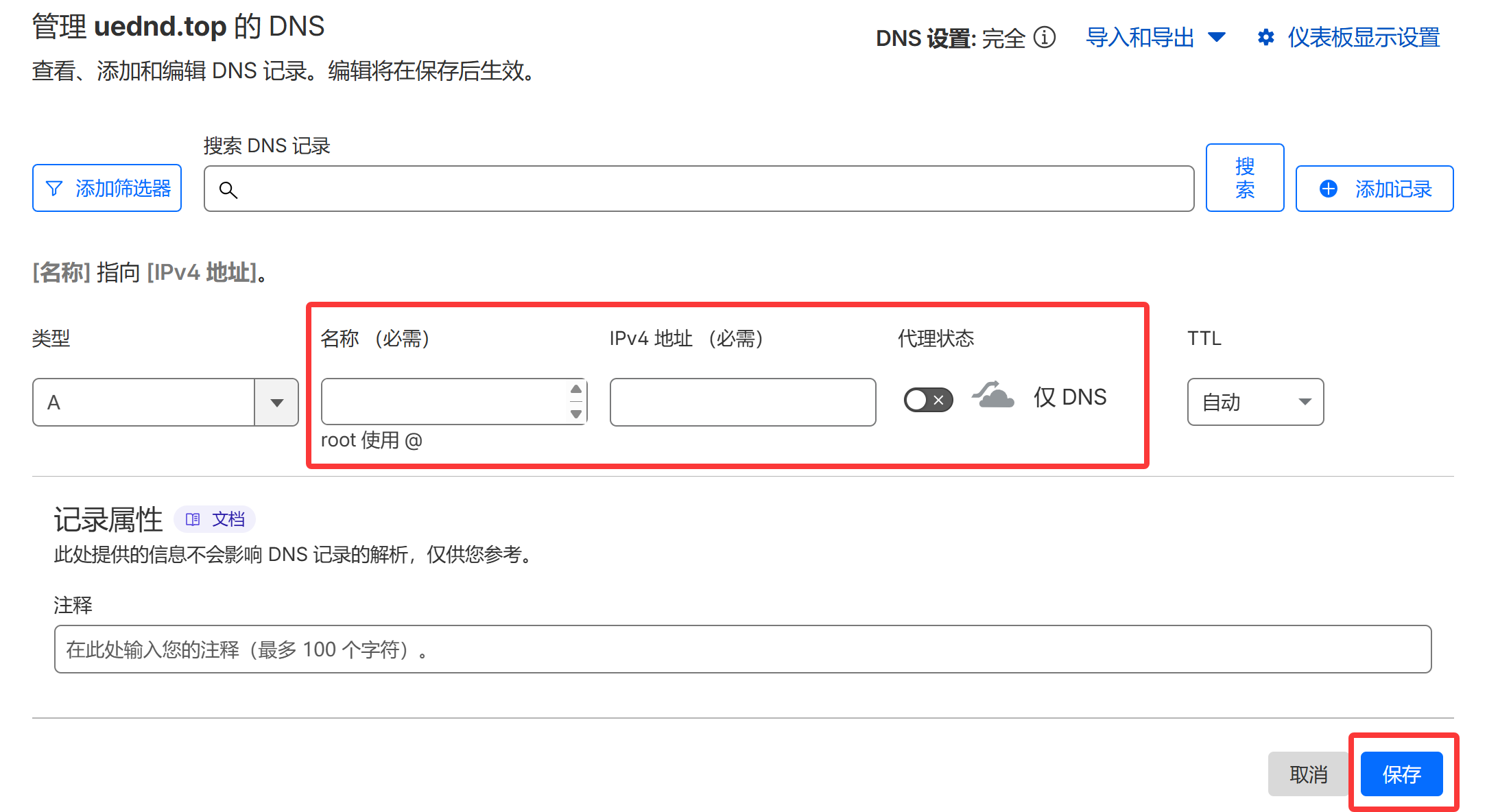Focus the 名称 (必需) input field
The height and width of the screenshot is (812, 1487).
point(454,402)
